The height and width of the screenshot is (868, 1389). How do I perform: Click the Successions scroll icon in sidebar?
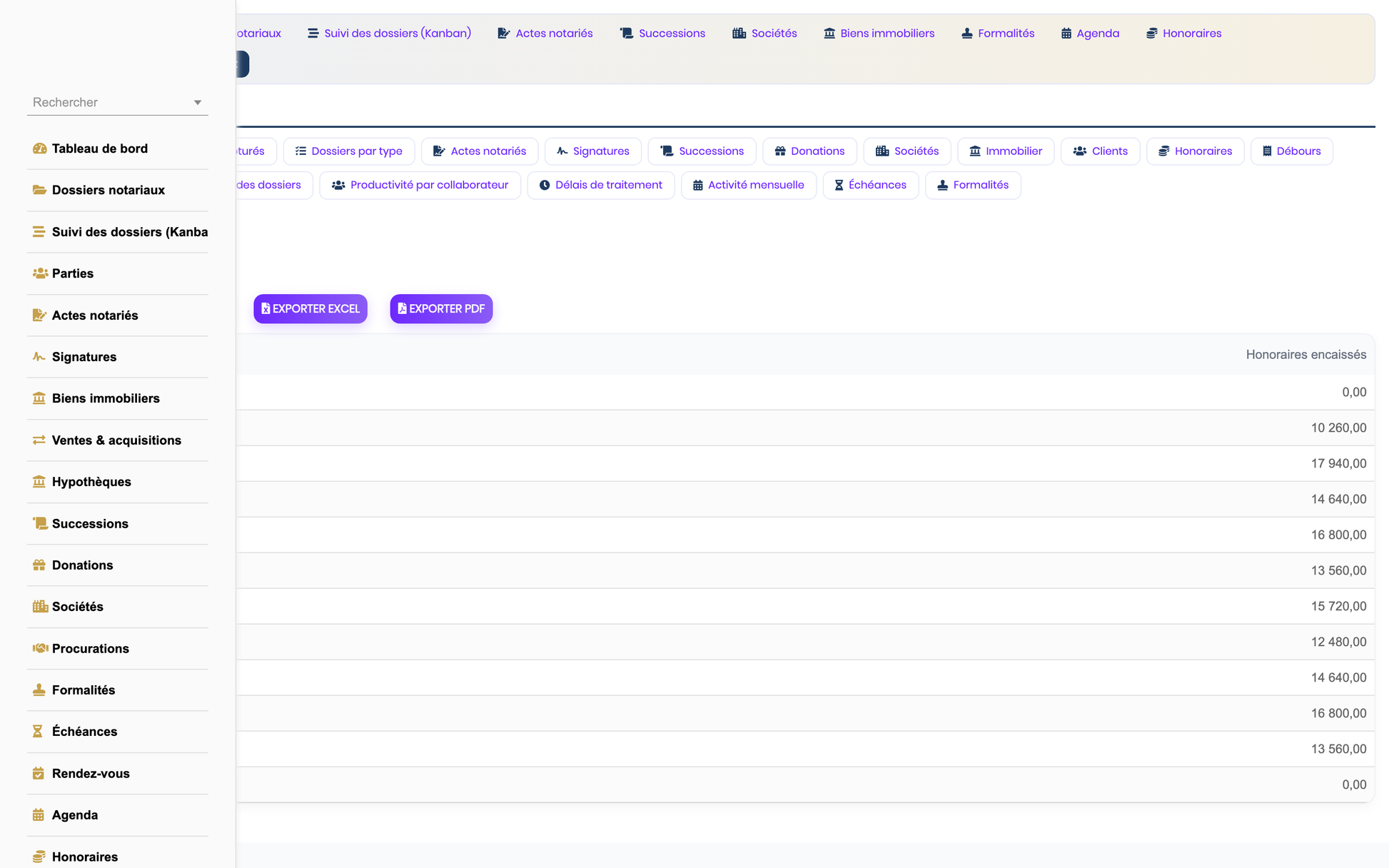40,523
